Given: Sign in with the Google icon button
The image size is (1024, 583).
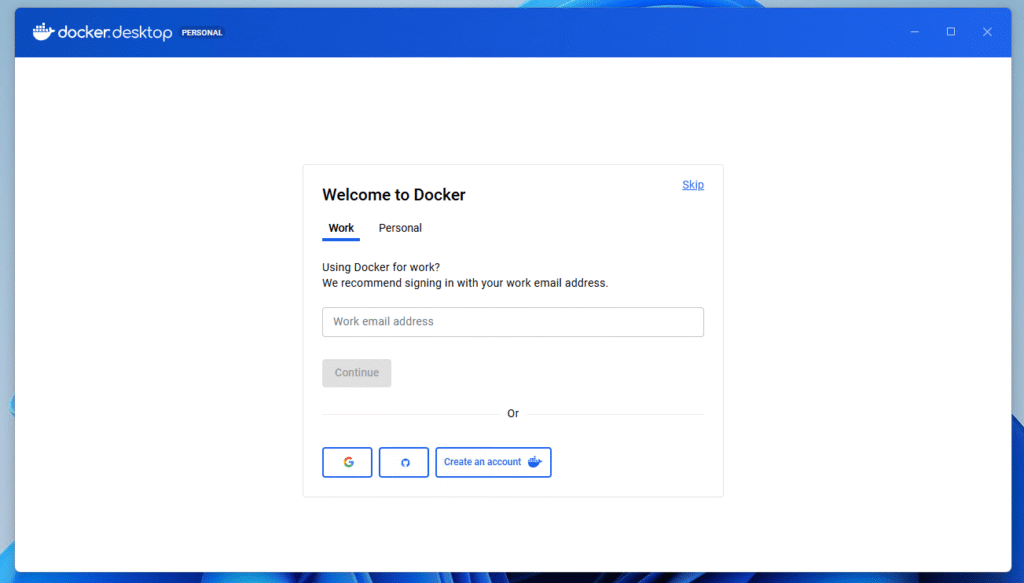Looking at the screenshot, I should click(x=347, y=462).
